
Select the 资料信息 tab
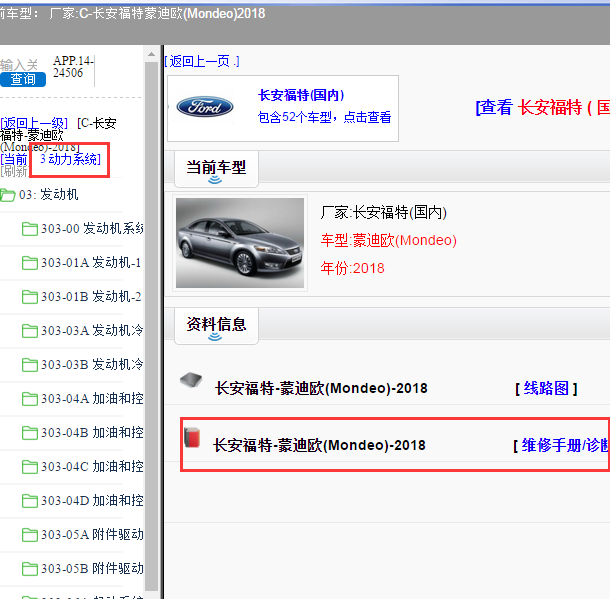pyautogui.click(x=216, y=326)
